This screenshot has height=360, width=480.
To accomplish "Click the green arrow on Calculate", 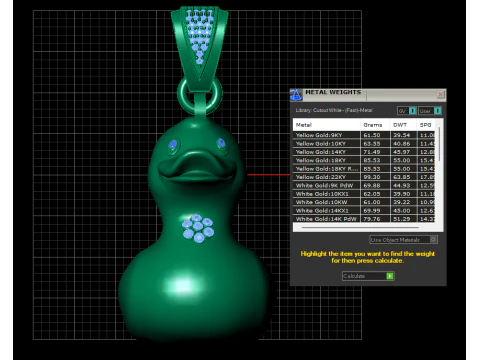I will click(390, 276).
